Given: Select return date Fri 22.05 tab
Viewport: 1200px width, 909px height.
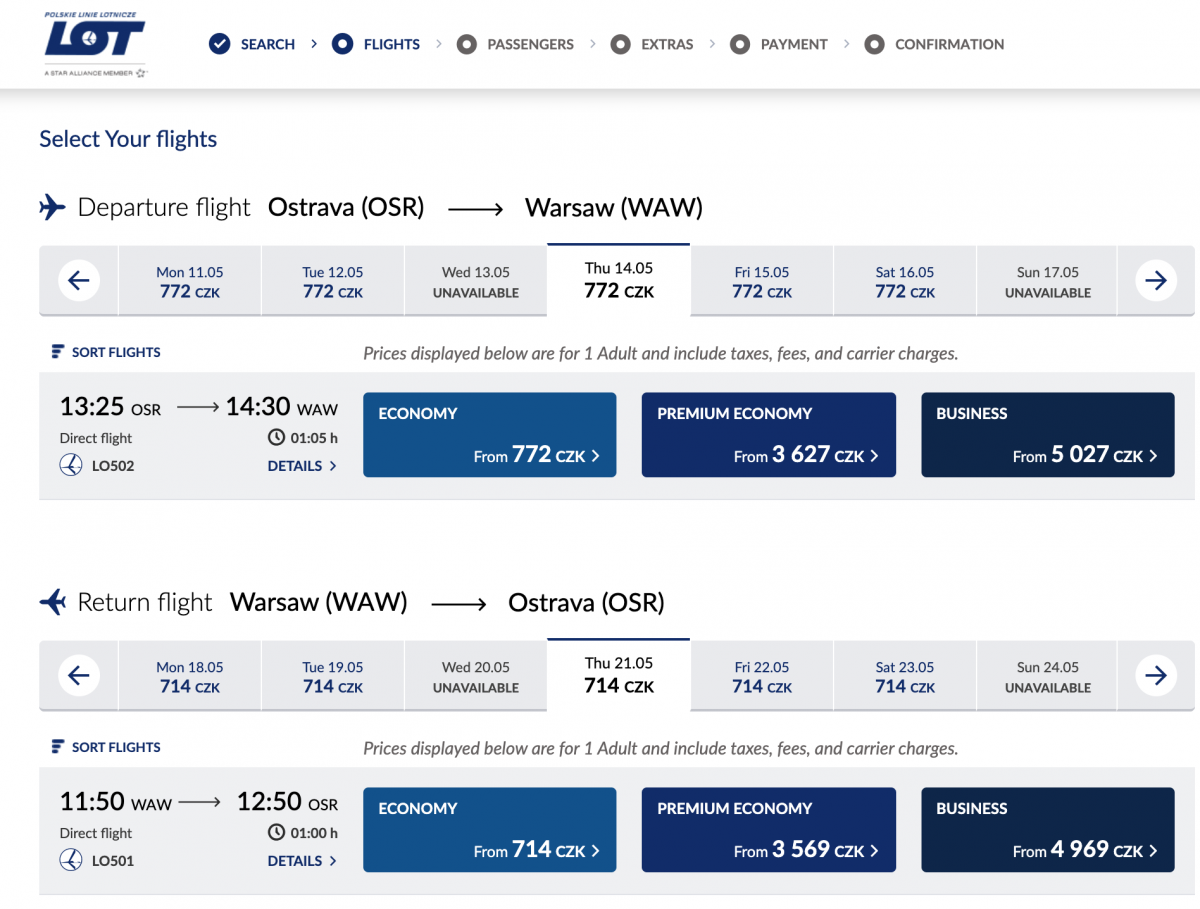Looking at the screenshot, I should pos(762,677).
